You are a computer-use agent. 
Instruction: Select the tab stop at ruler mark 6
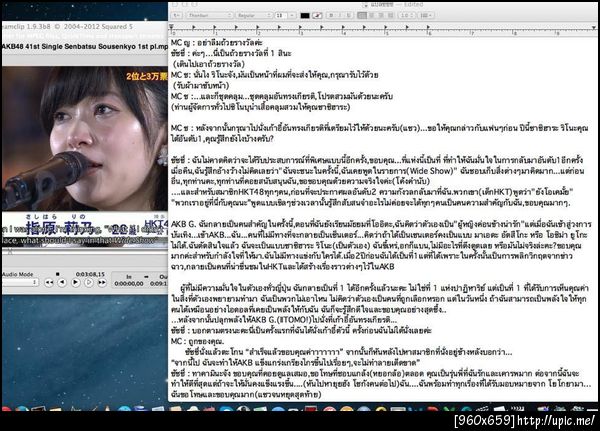[428, 27]
